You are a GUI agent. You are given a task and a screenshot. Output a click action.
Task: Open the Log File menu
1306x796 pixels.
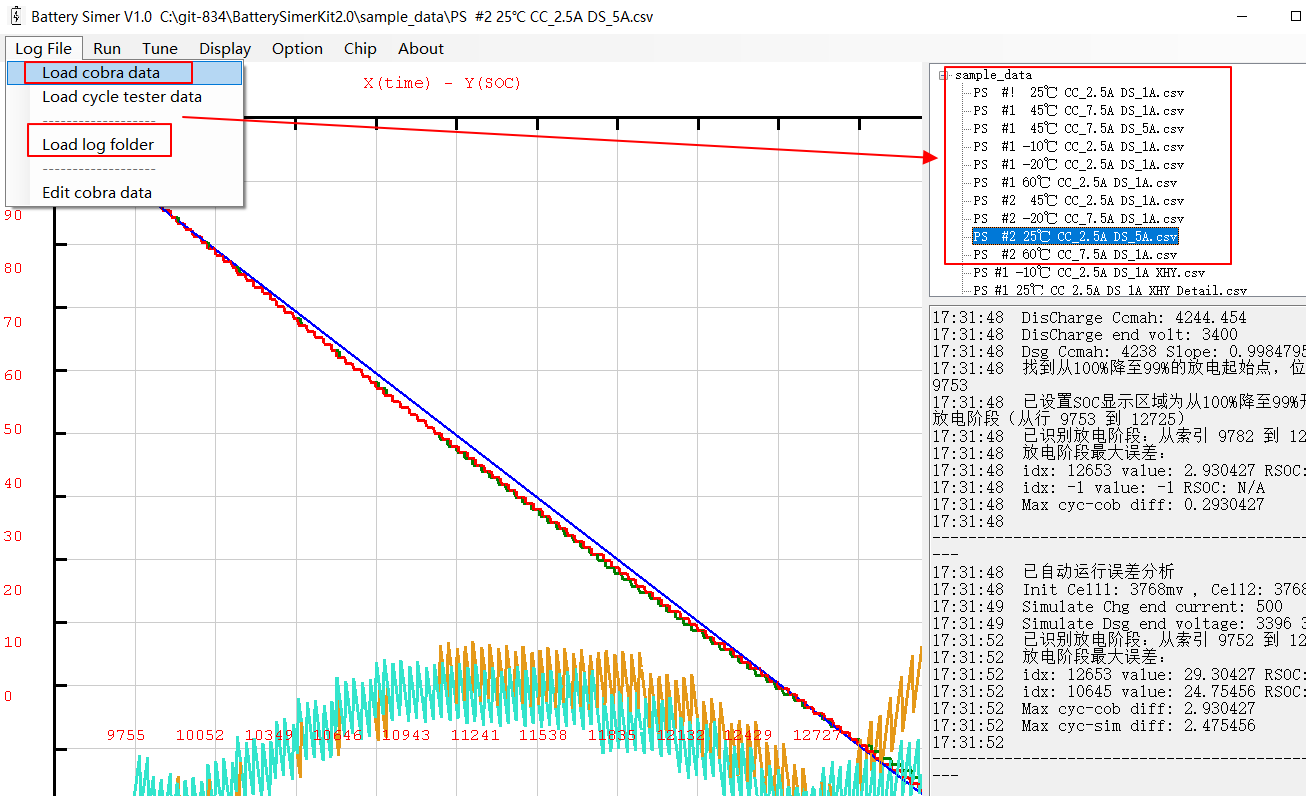[x=43, y=48]
